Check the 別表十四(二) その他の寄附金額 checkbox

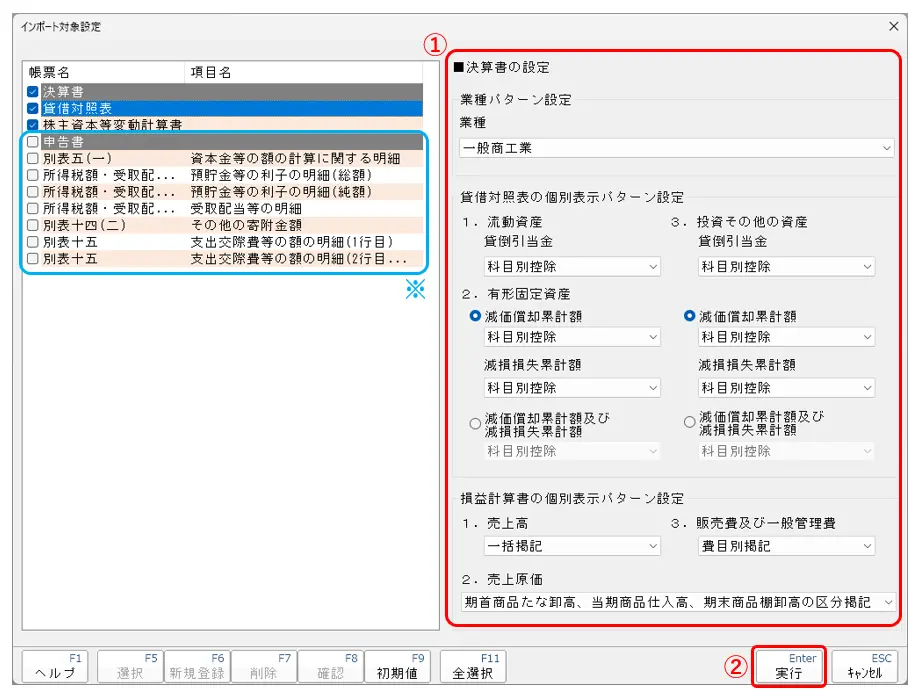pyautogui.click(x=33, y=225)
